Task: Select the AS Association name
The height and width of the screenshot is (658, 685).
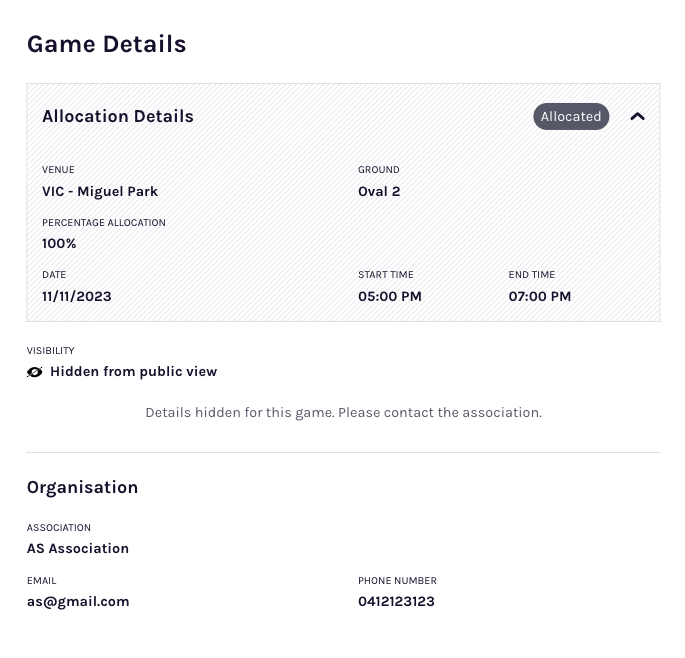Action: [78, 548]
